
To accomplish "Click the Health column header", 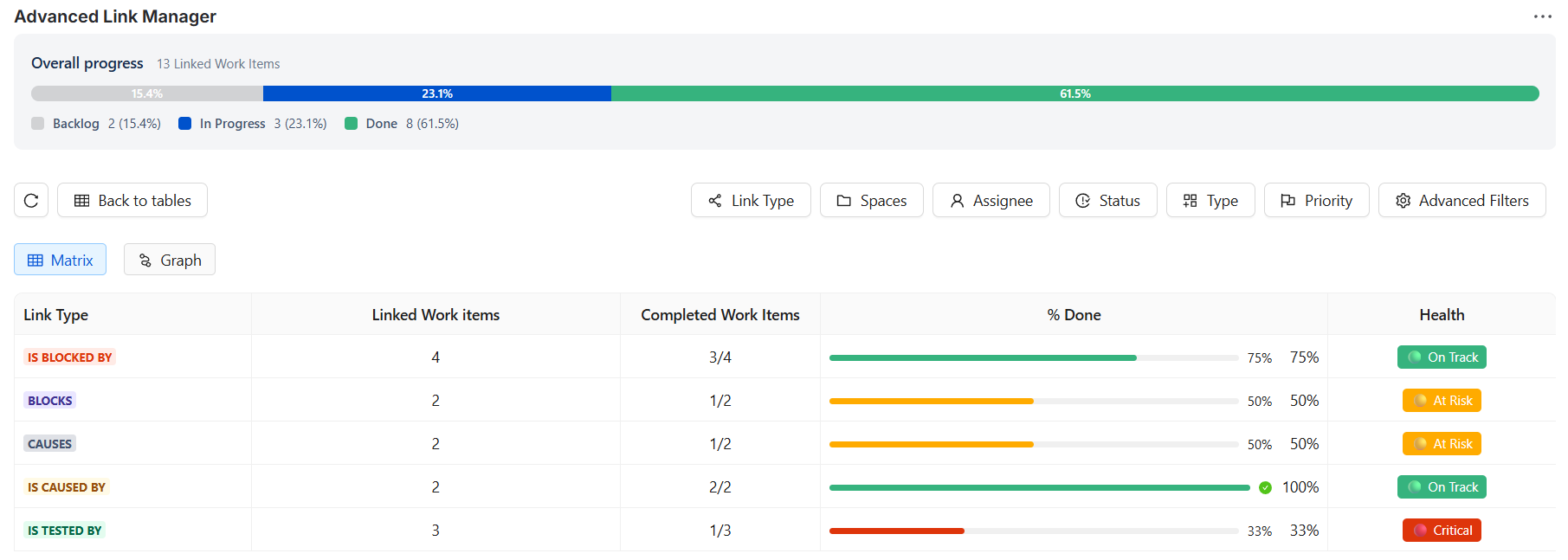I will tap(1442, 315).
